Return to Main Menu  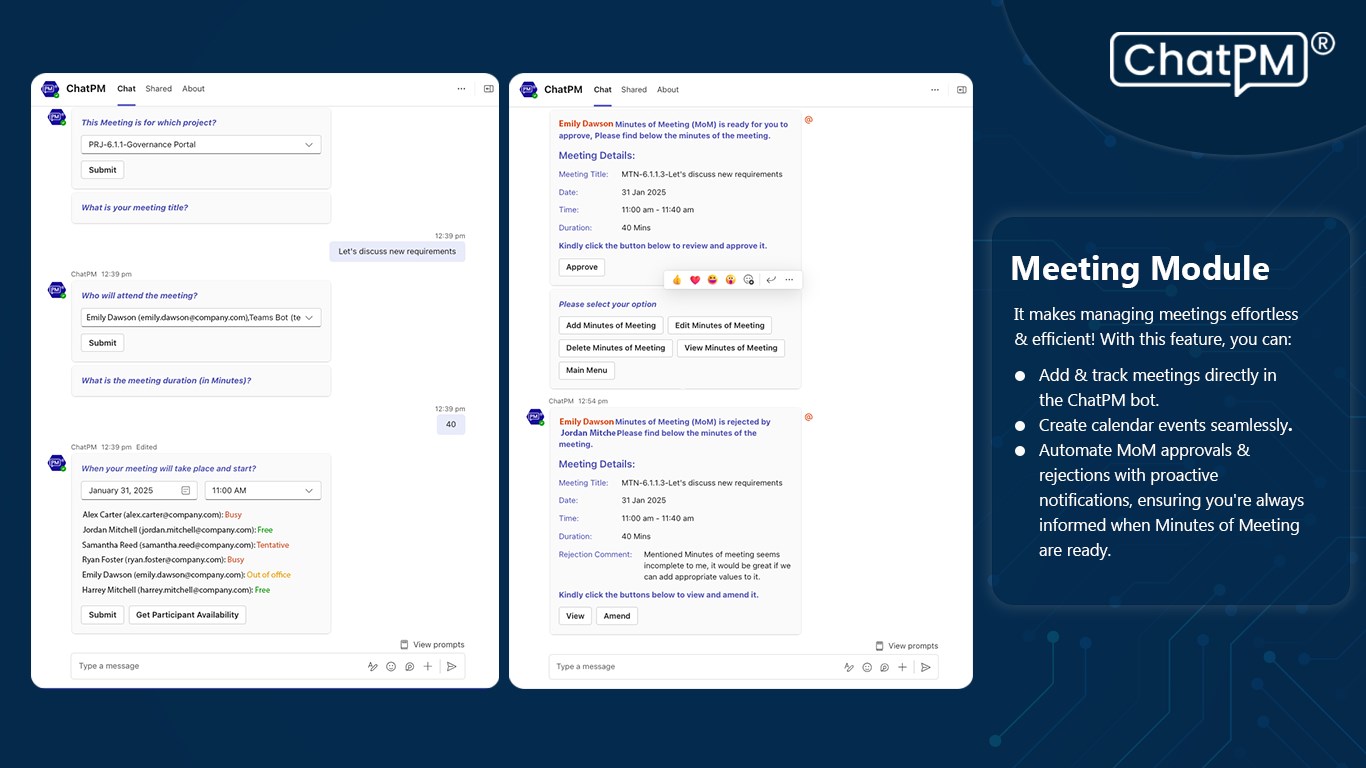(x=587, y=370)
